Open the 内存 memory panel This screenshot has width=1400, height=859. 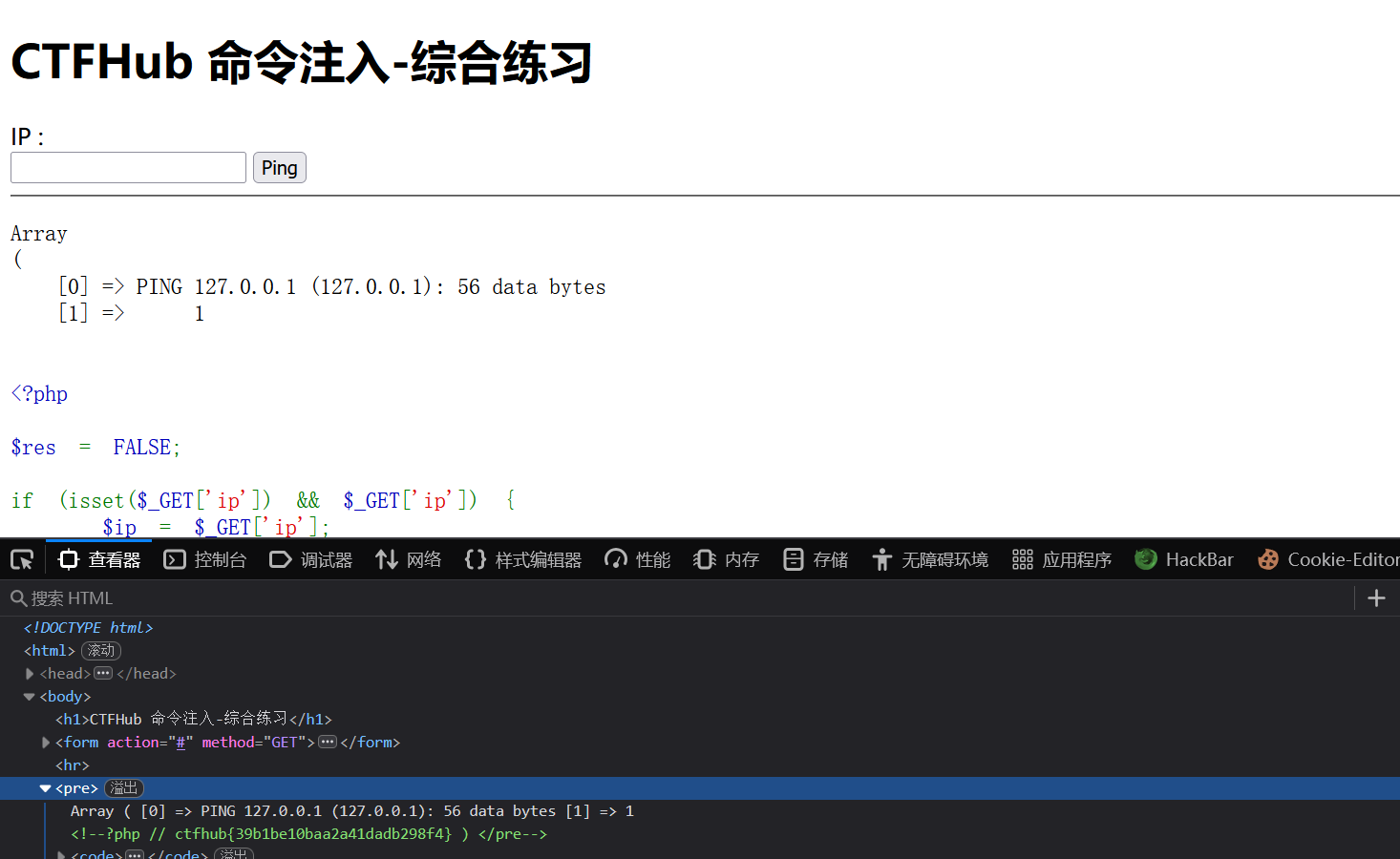tap(727, 559)
